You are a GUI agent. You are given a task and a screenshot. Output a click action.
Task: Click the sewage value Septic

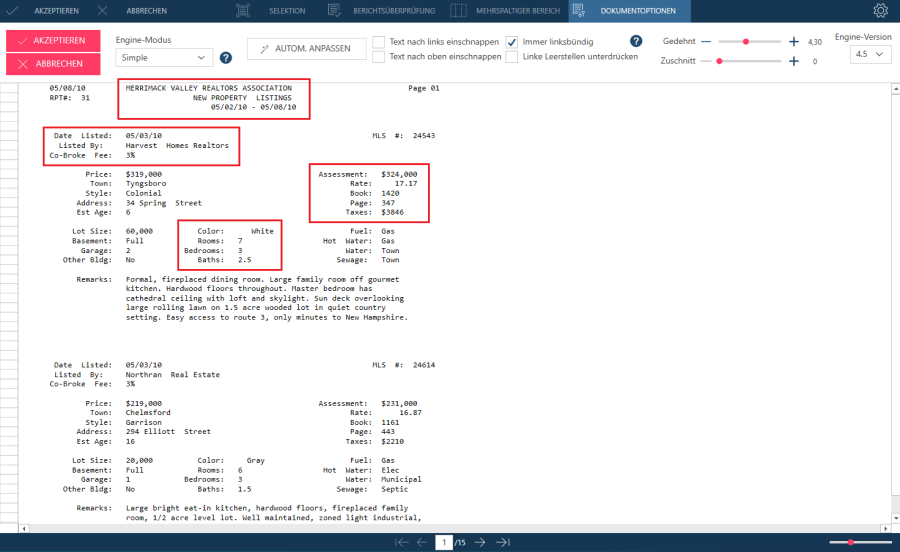[x=394, y=489]
